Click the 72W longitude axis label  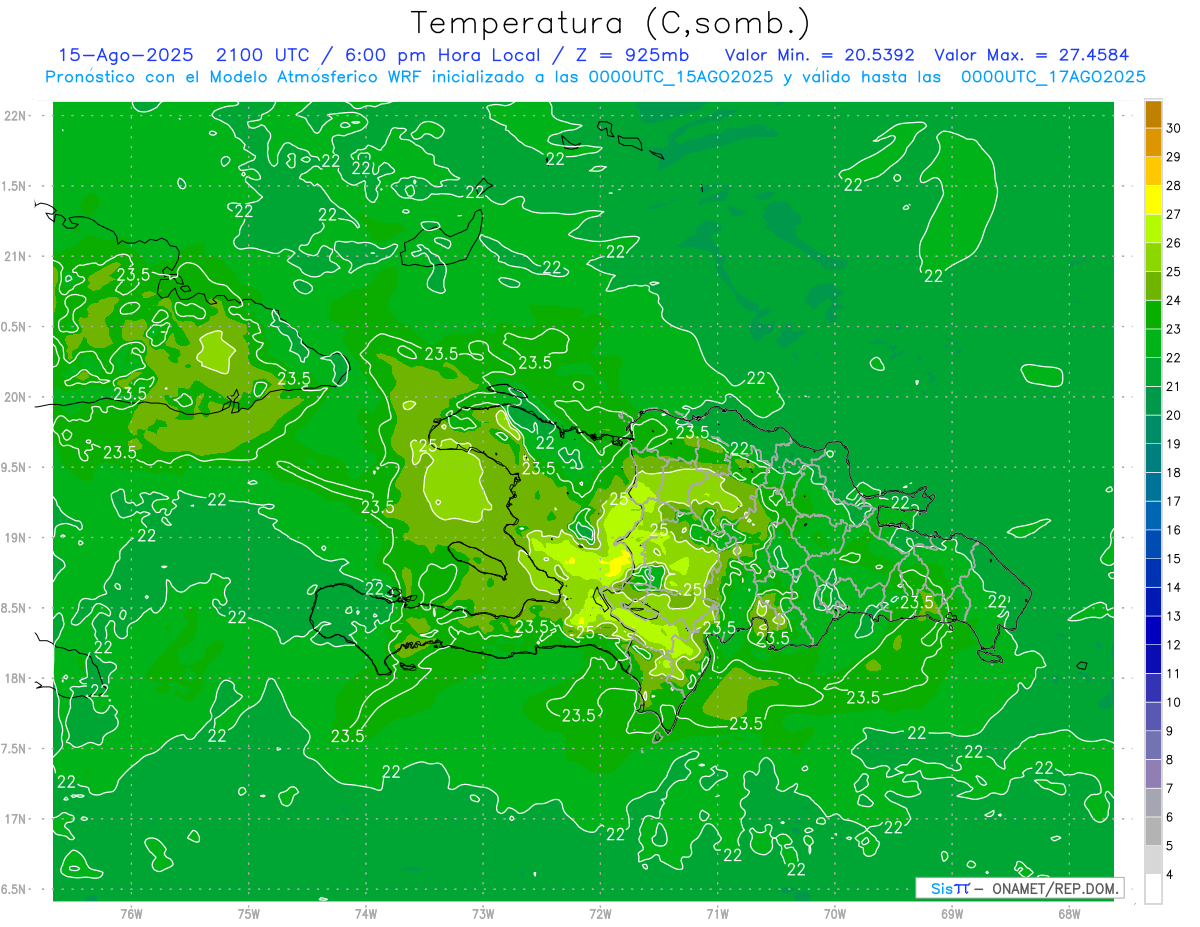tap(600, 914)
